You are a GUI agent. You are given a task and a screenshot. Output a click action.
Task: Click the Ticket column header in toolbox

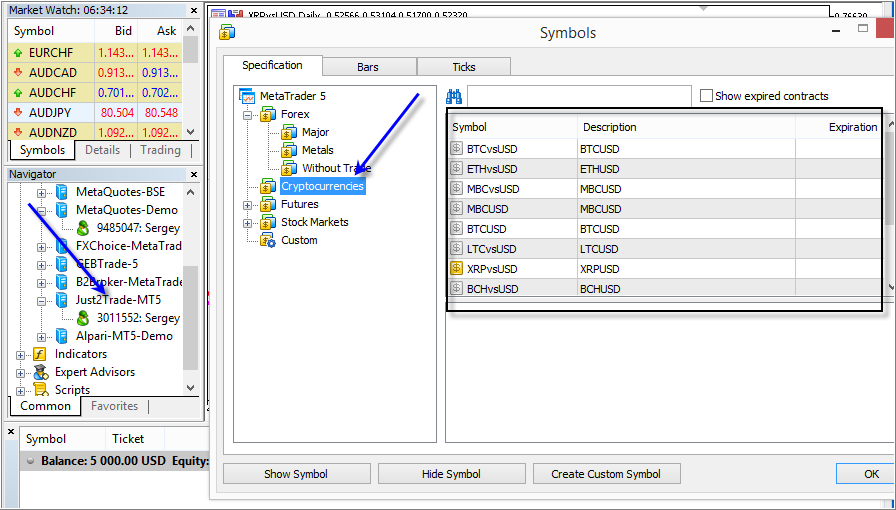(x=135, y=439)
